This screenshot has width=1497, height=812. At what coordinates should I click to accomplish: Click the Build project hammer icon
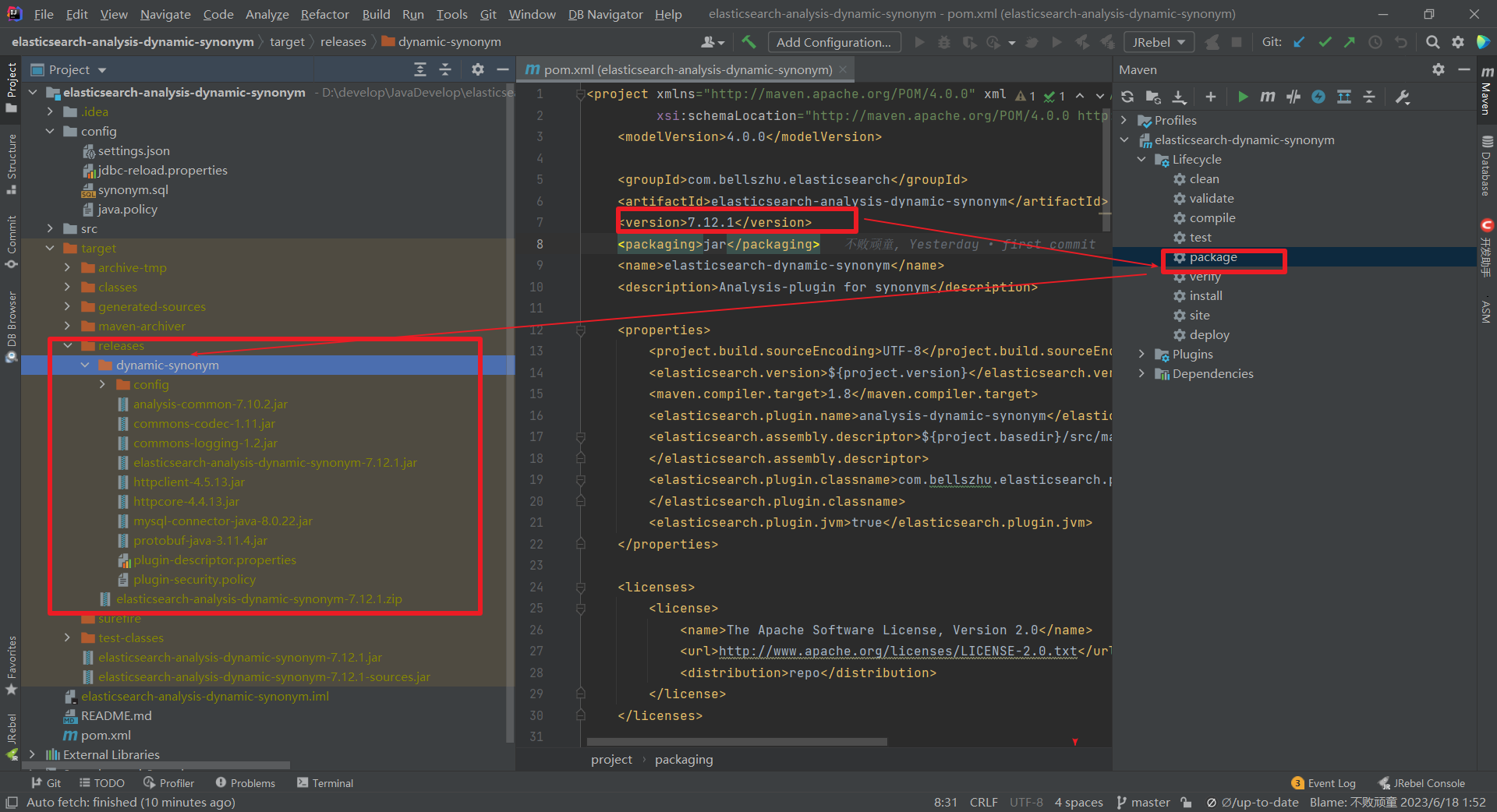click(748, 42)
